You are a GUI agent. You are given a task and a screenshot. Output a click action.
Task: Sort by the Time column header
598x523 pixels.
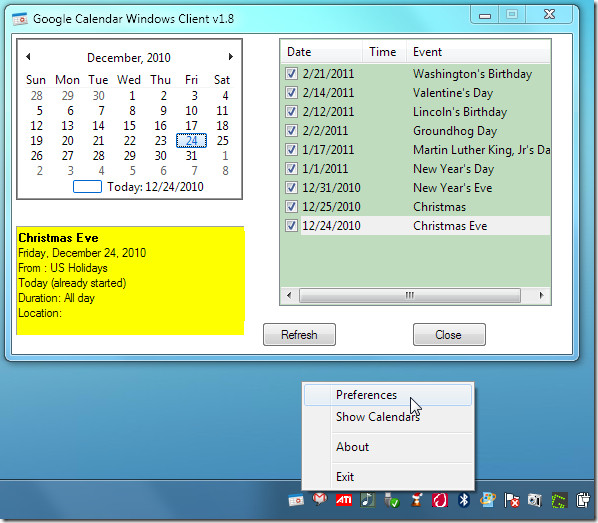383,52
